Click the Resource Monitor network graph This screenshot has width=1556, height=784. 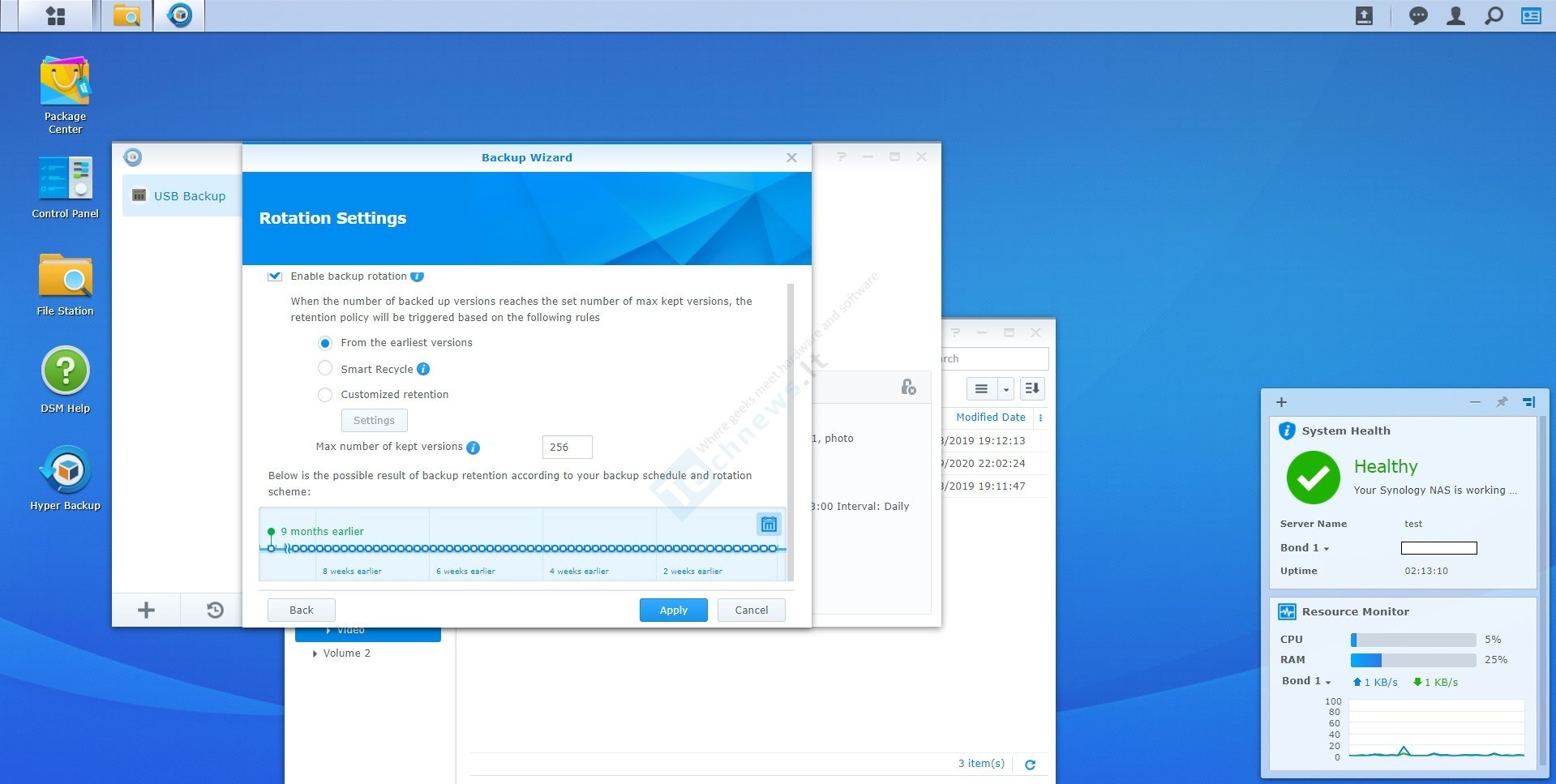[1436, 730]
